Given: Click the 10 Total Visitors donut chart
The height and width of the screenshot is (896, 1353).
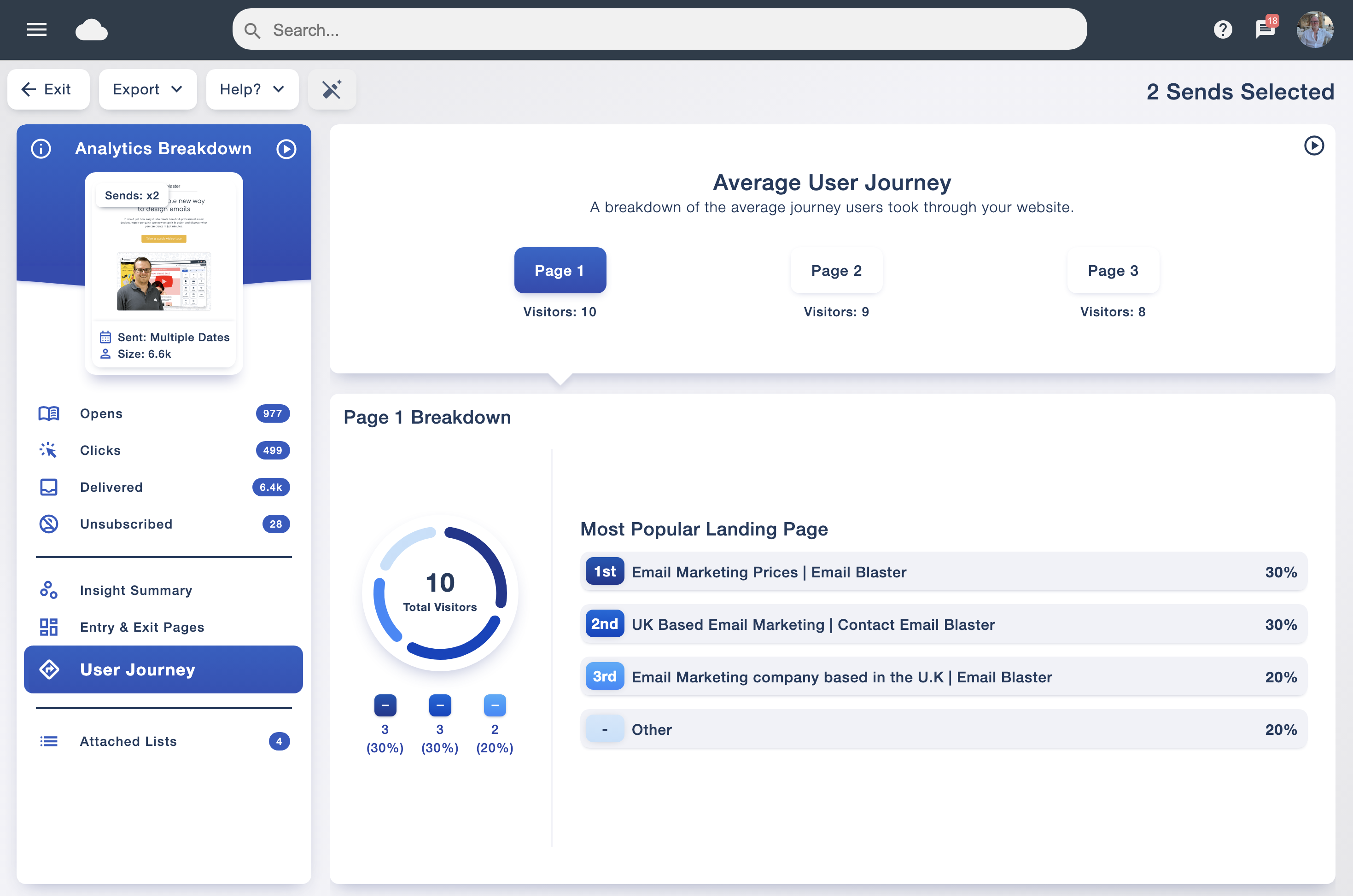Looking at the screenshot, I should 440,593.
